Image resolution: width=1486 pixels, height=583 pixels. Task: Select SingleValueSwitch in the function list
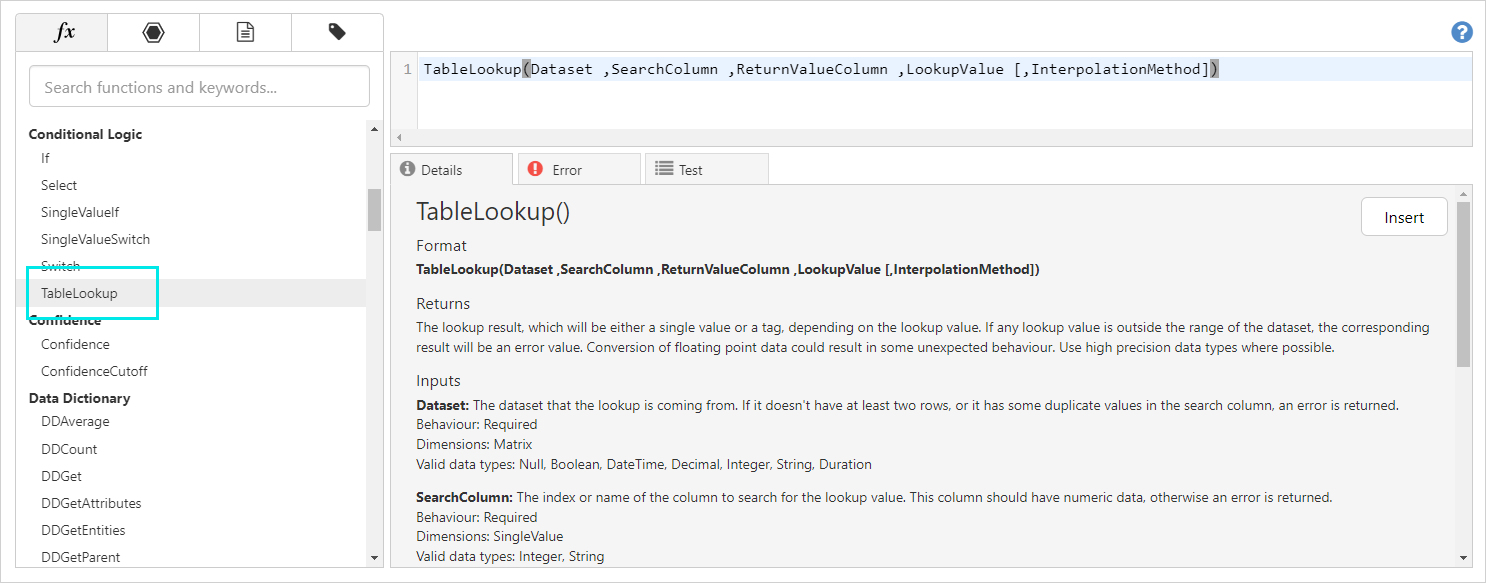(x=95, y=239)
